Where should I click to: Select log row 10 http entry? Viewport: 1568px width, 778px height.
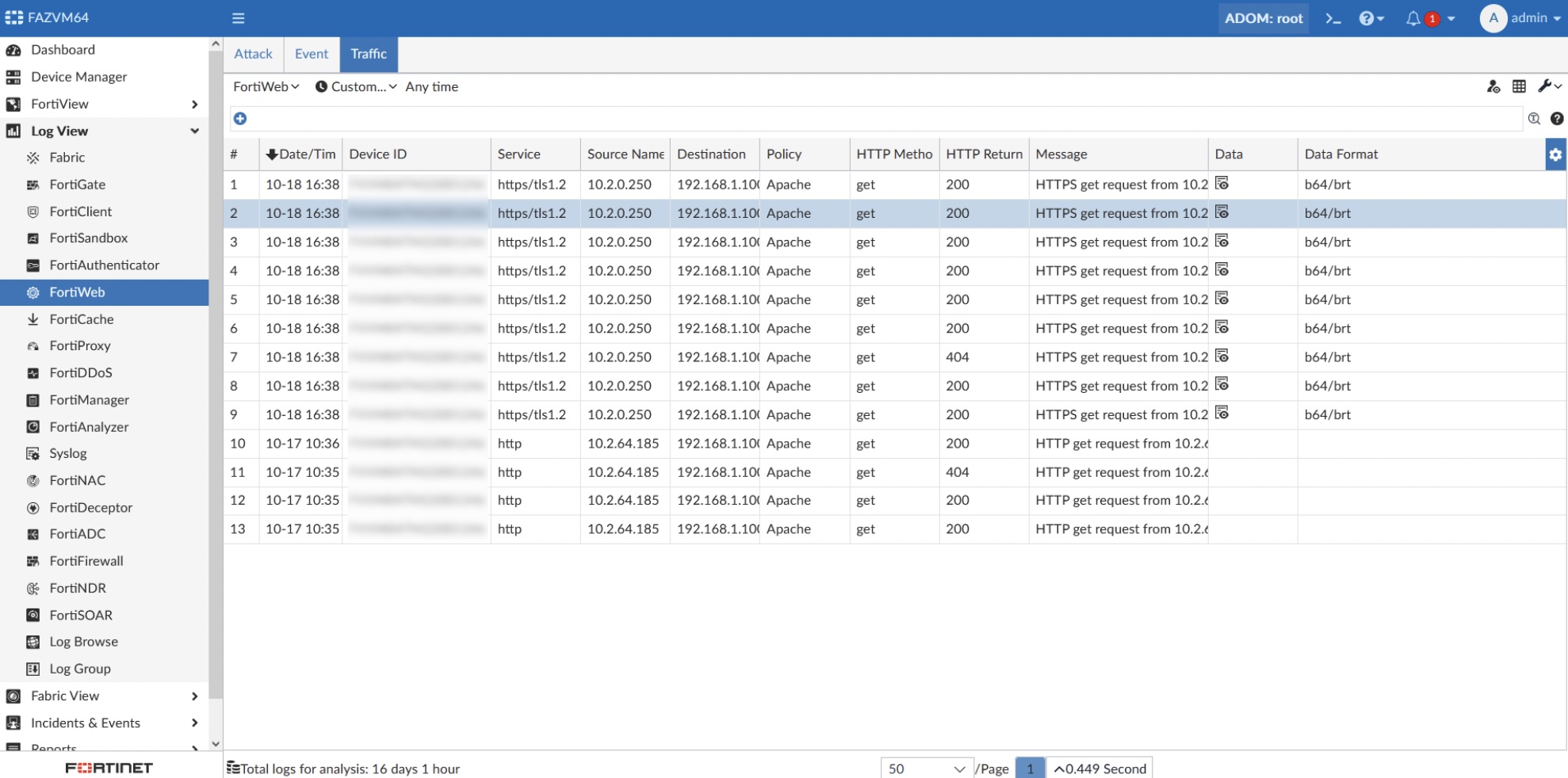tap(894, 444)
